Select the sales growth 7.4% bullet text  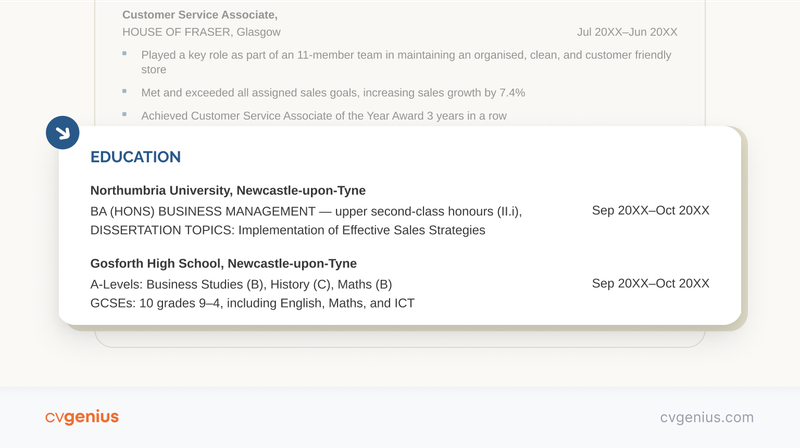pos(333,93)
